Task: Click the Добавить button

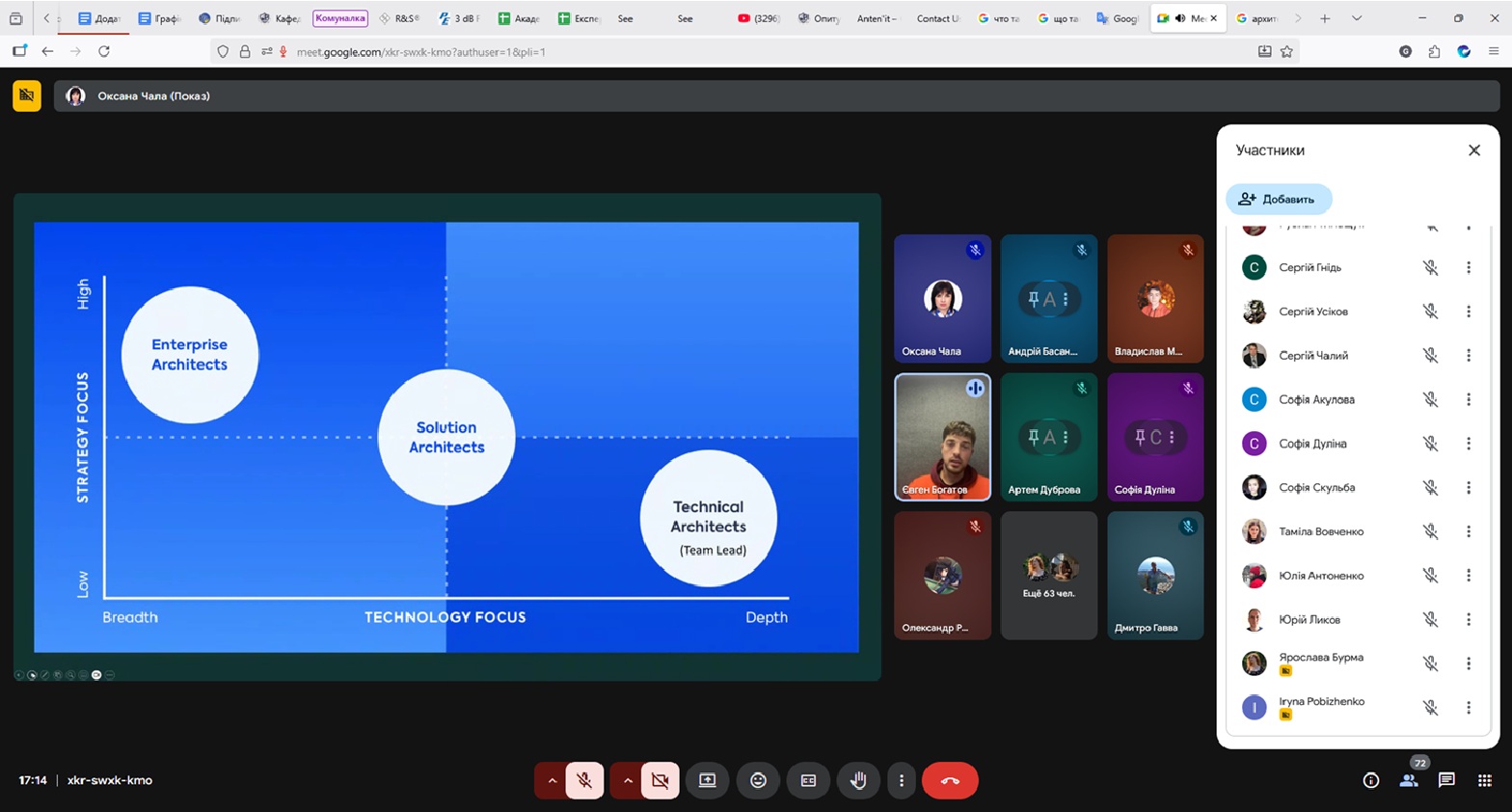Action: 1278,199
